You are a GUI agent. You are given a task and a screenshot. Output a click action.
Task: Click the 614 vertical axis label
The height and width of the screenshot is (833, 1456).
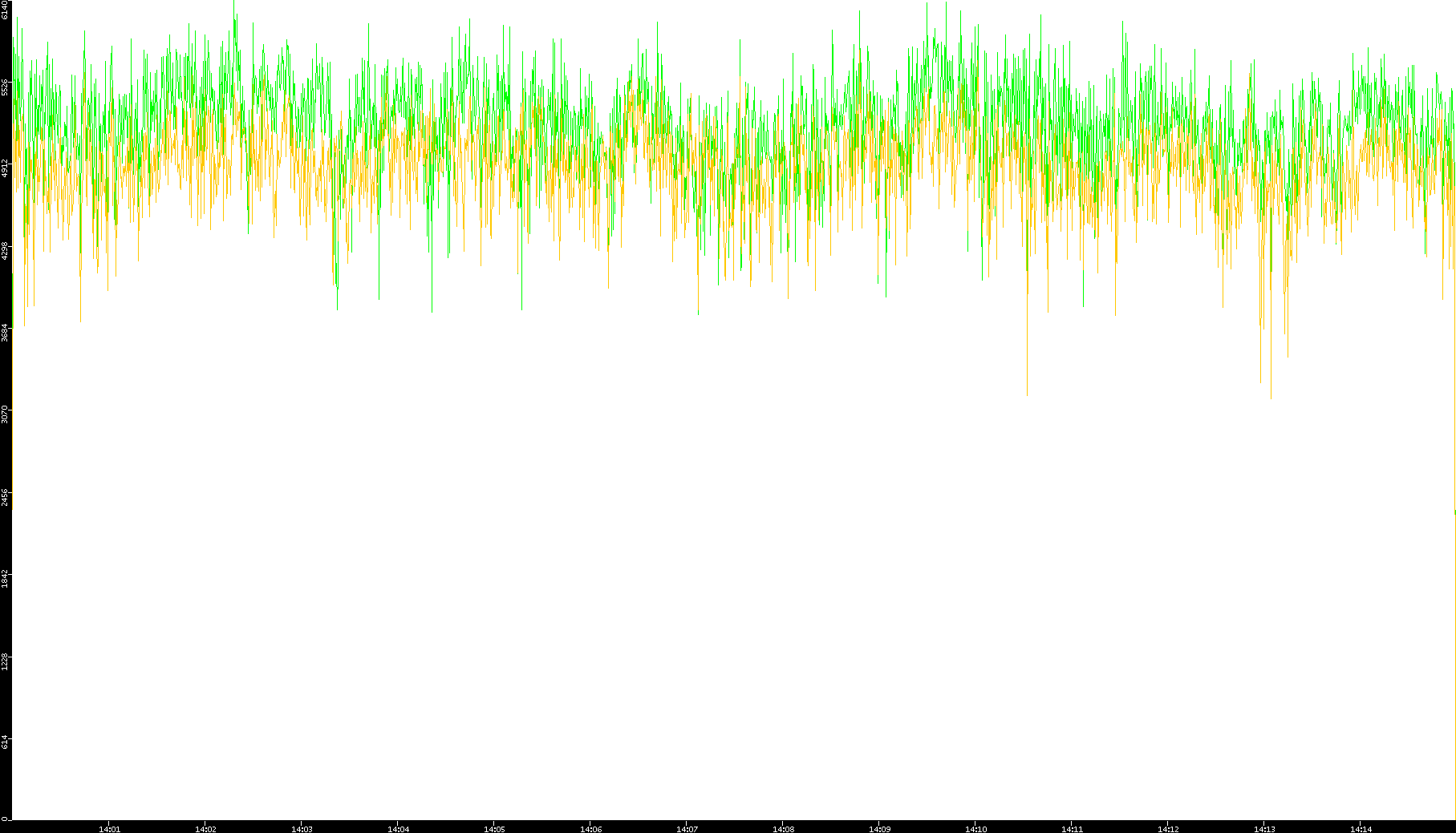pyautogui.click(x=5, y=742)
